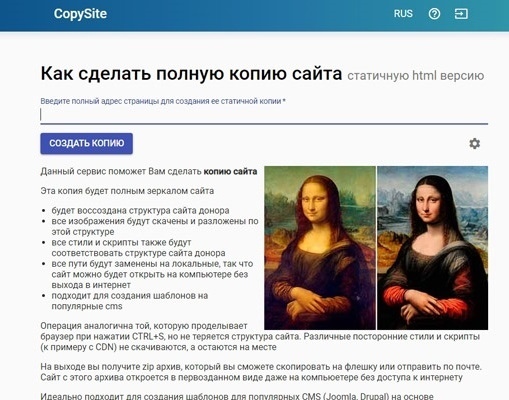The height and width of the screenshot is (400, 509).
Task: Click the 'Введите полный адрес страницы' field label
Action: (163, 101)
